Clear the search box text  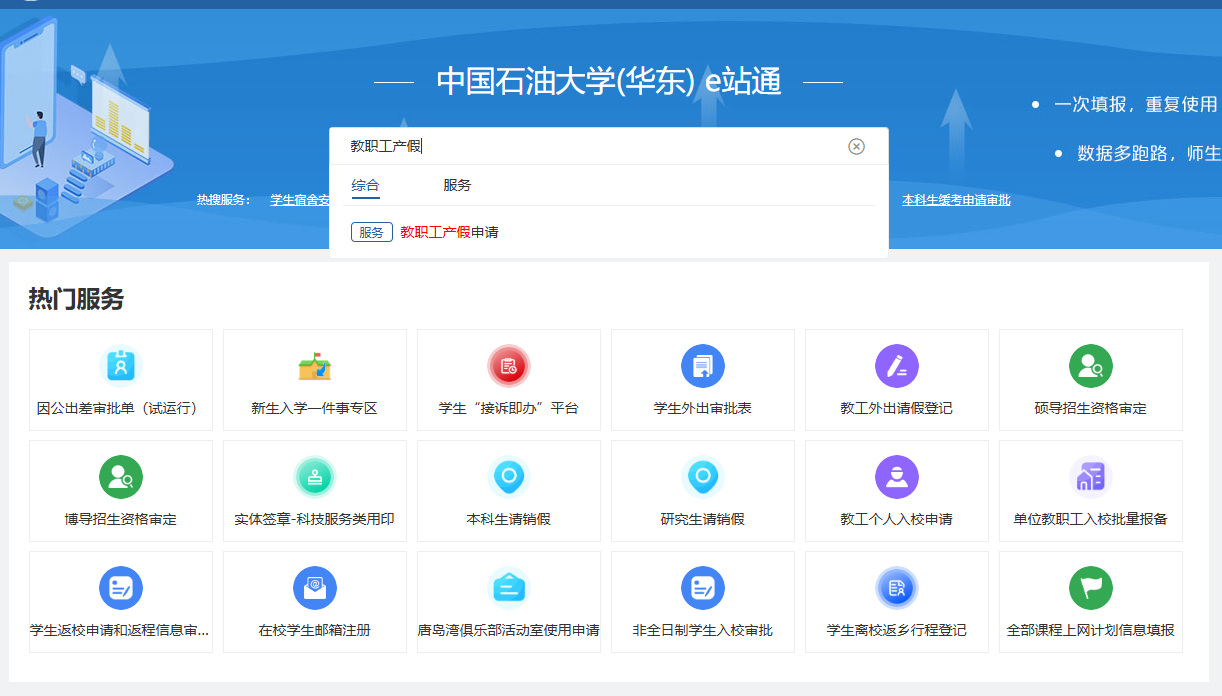coord(856,147)
